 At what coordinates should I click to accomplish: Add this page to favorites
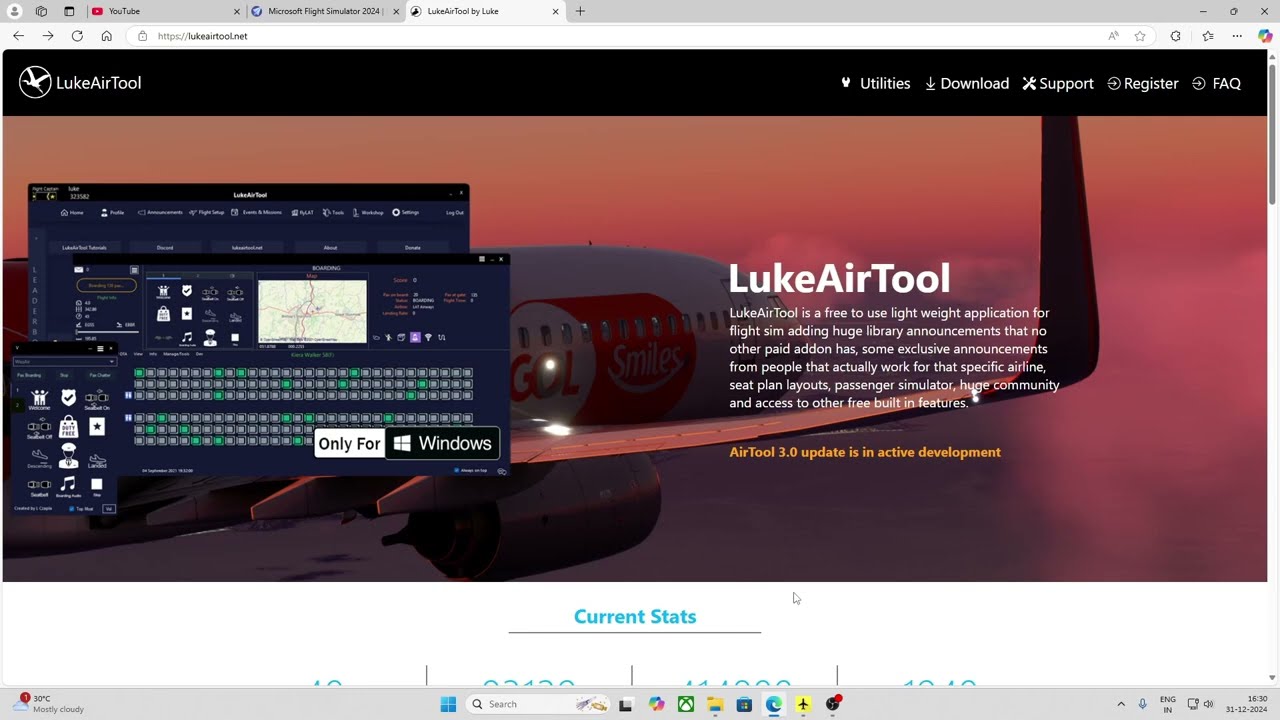(x=1140, y=36)
